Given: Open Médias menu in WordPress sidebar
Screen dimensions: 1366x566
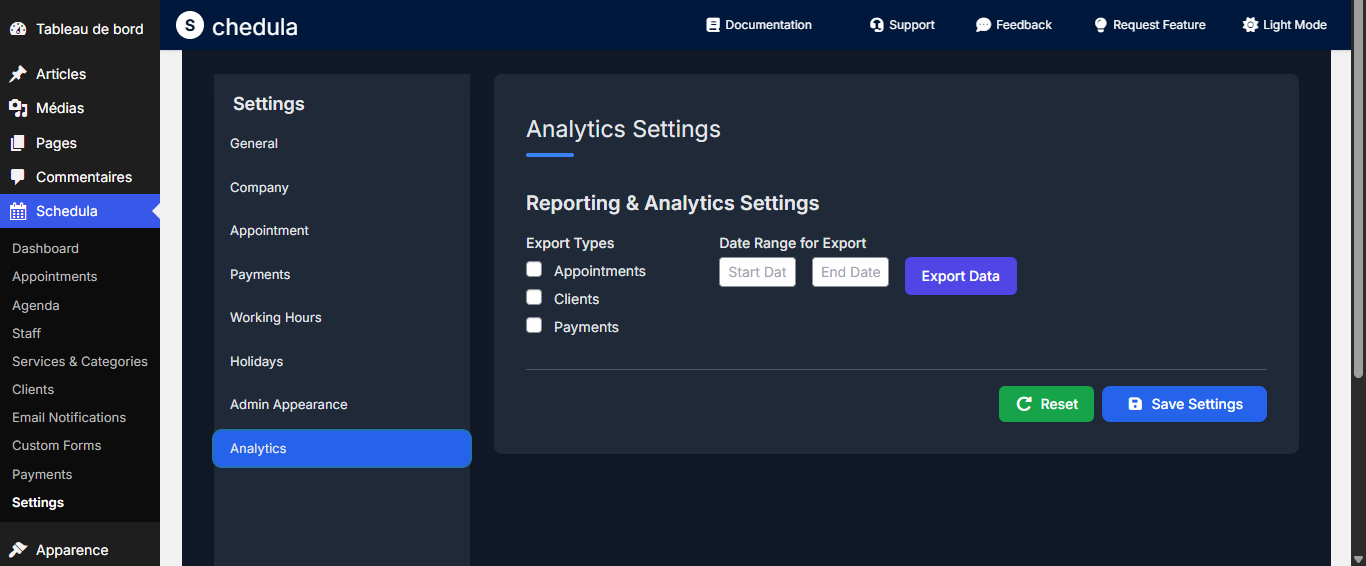Looking at the screenshot, I should pyautogui.click(x=80, y=108).
